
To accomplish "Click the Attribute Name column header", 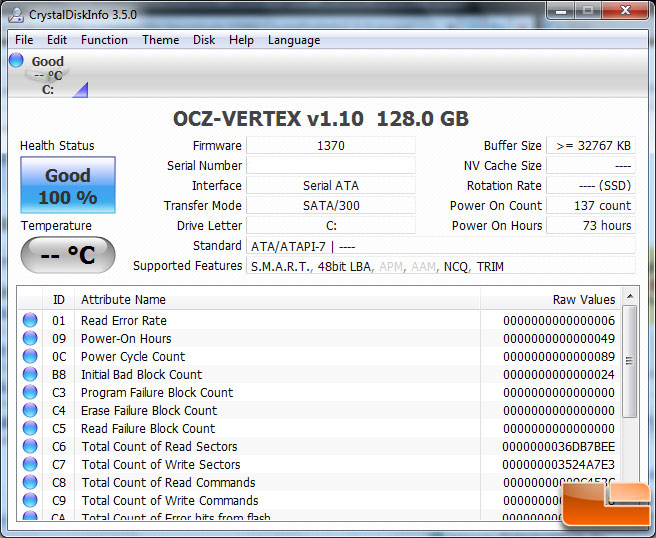I will pyautogui.click(x=278, y=299).
